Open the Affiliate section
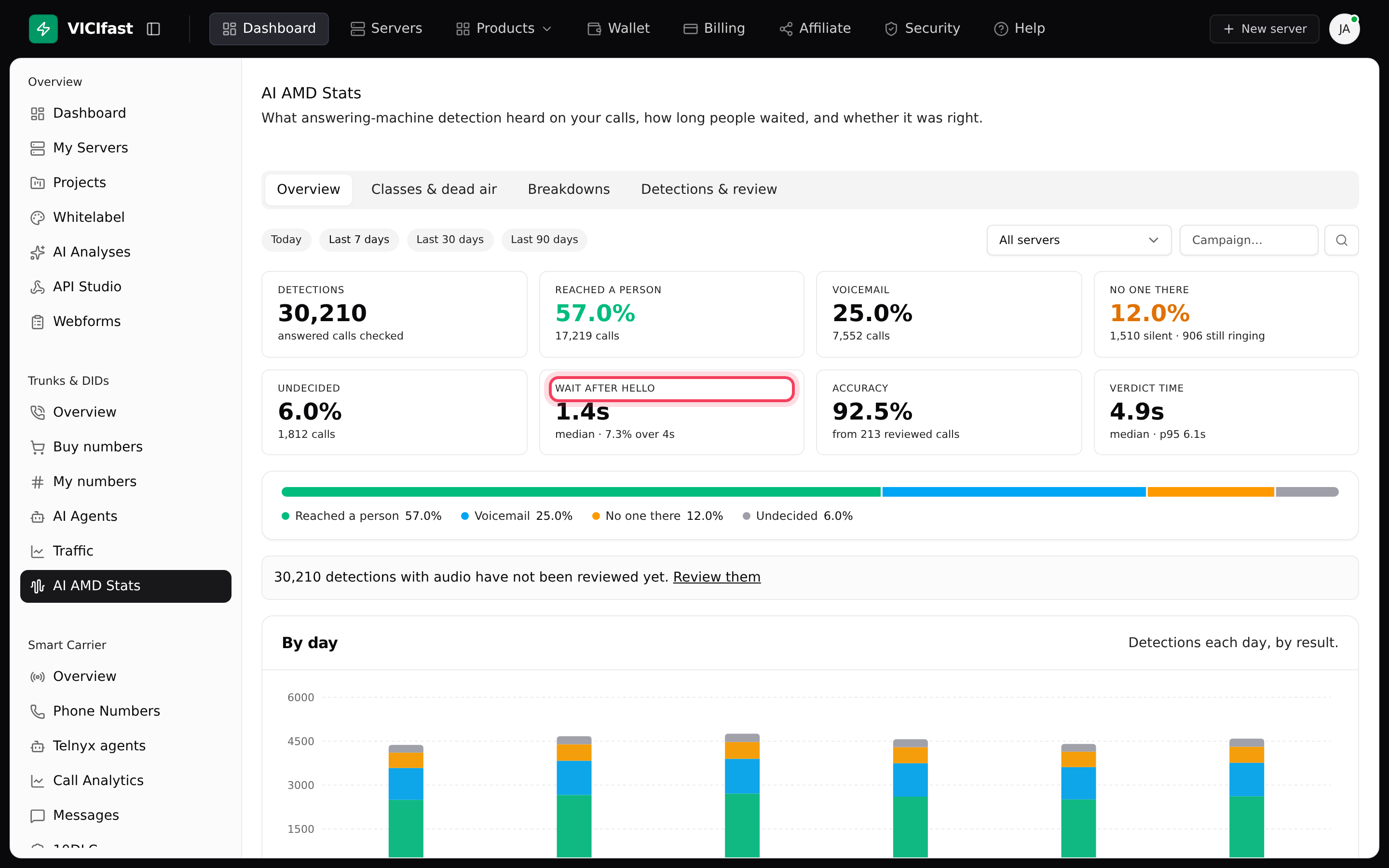 coord(815,29)
